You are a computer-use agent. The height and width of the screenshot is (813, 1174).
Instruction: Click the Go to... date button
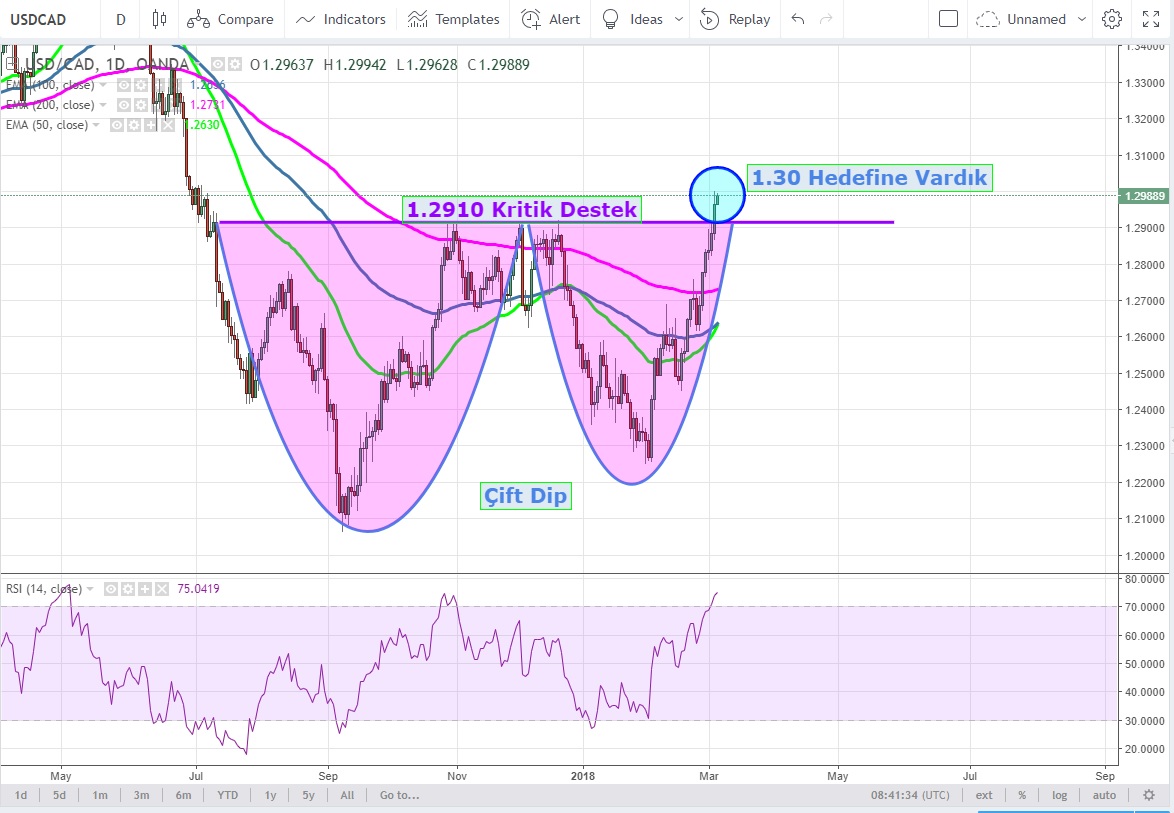click(x=399, y=795)
